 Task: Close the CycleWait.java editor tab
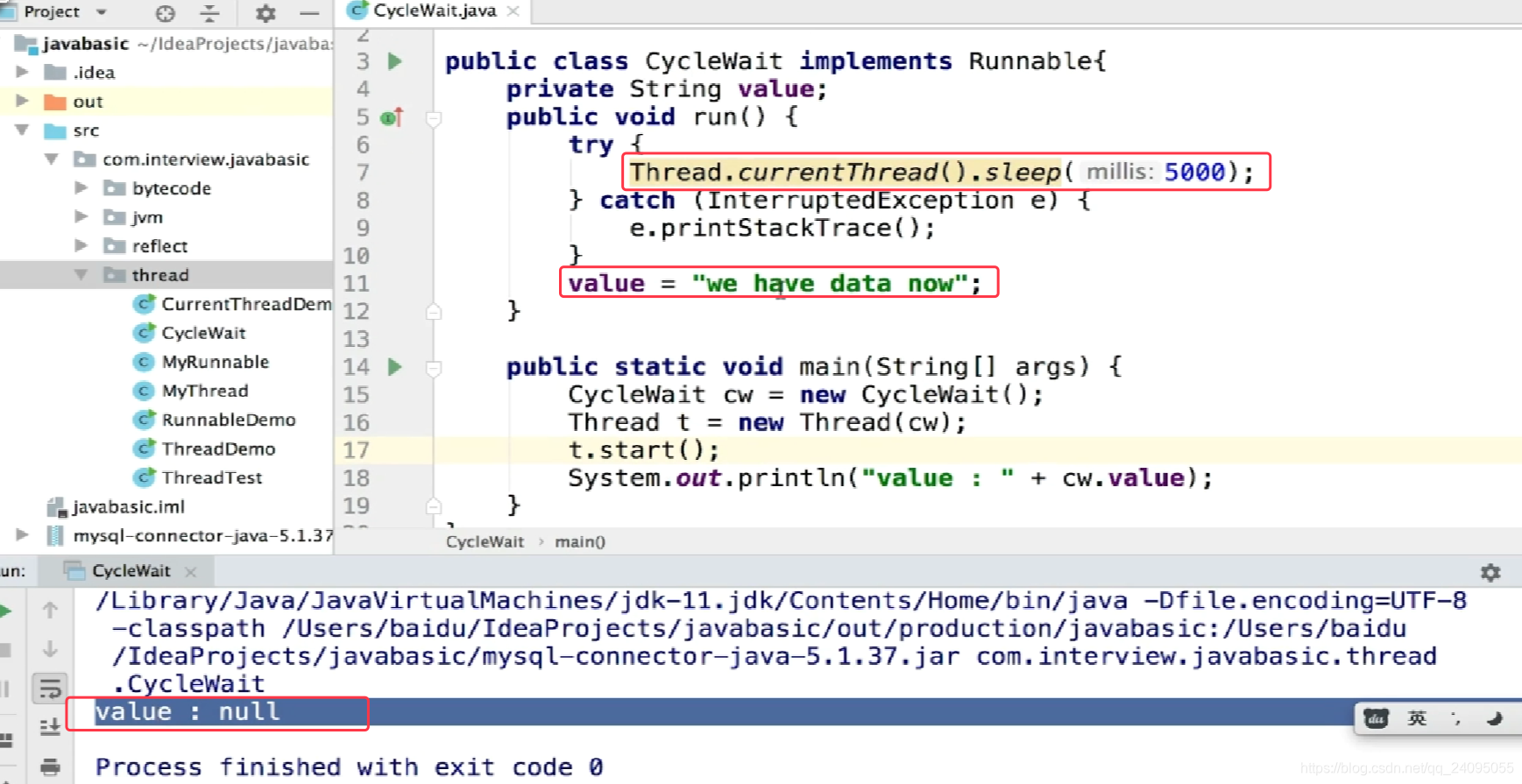(x=513, y=11)
